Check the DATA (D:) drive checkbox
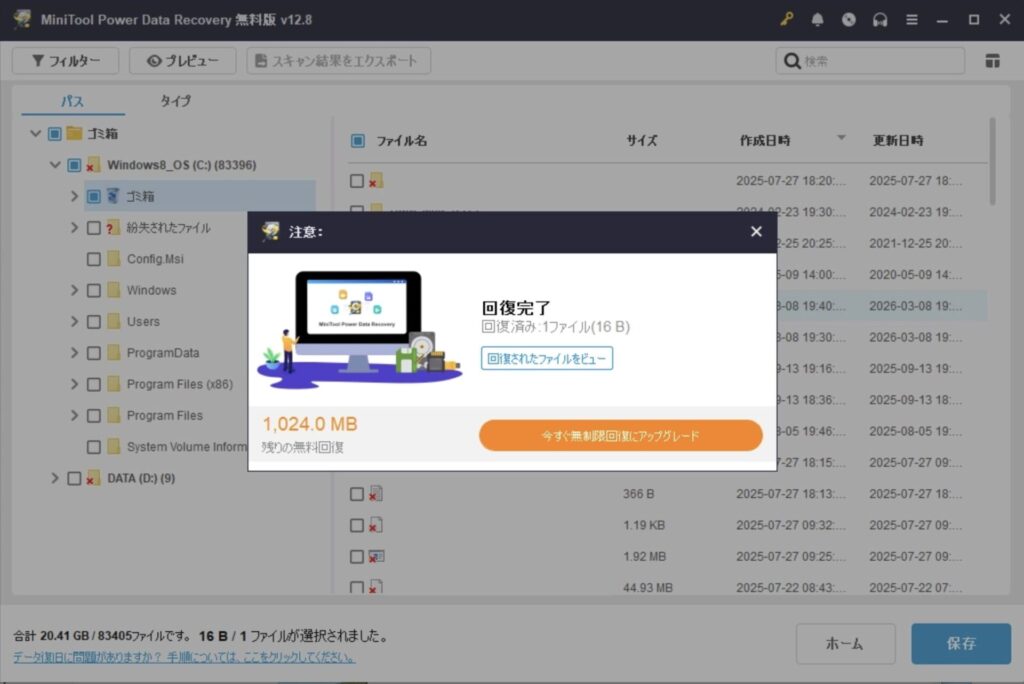The height and width of the screenshot is (684, 1024). (74, 478)
